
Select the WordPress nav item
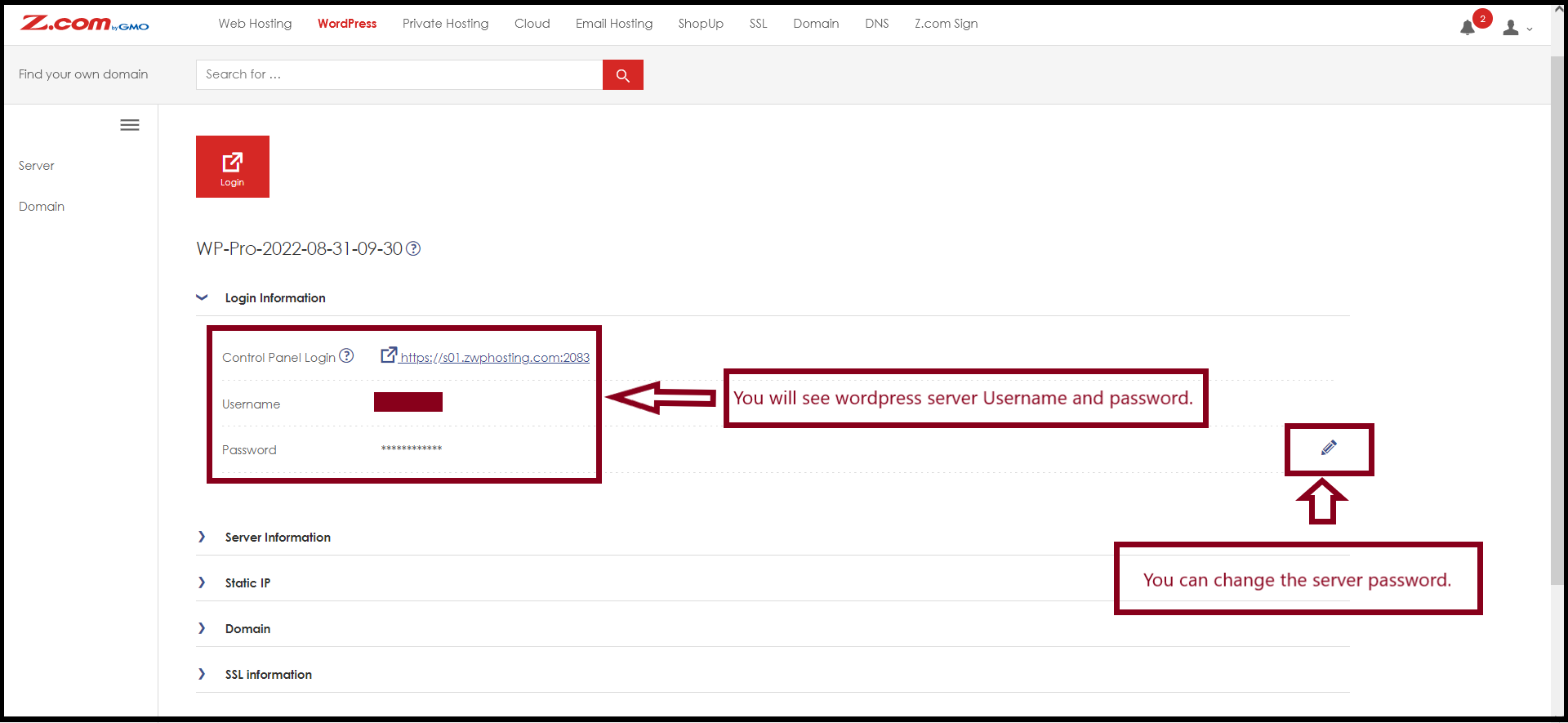point(347,24)
